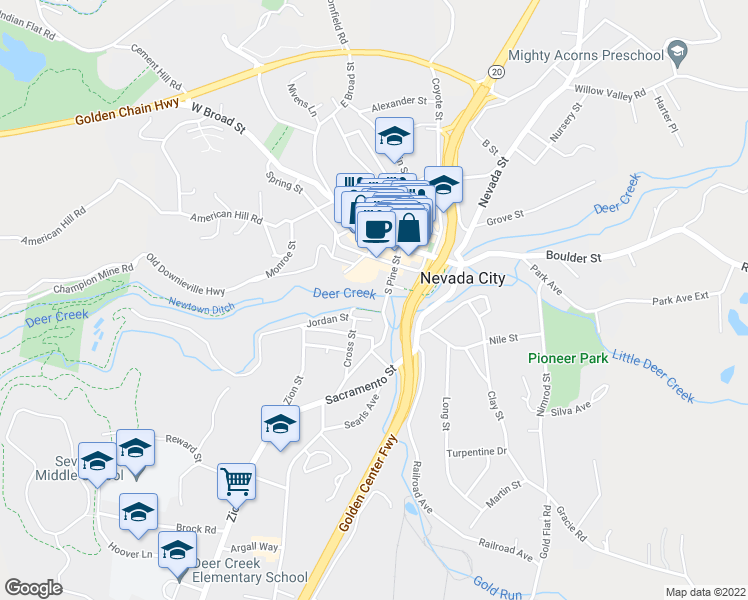
Task: Open the shopping cart grocery marker
Action: click(x=237, y=485)
